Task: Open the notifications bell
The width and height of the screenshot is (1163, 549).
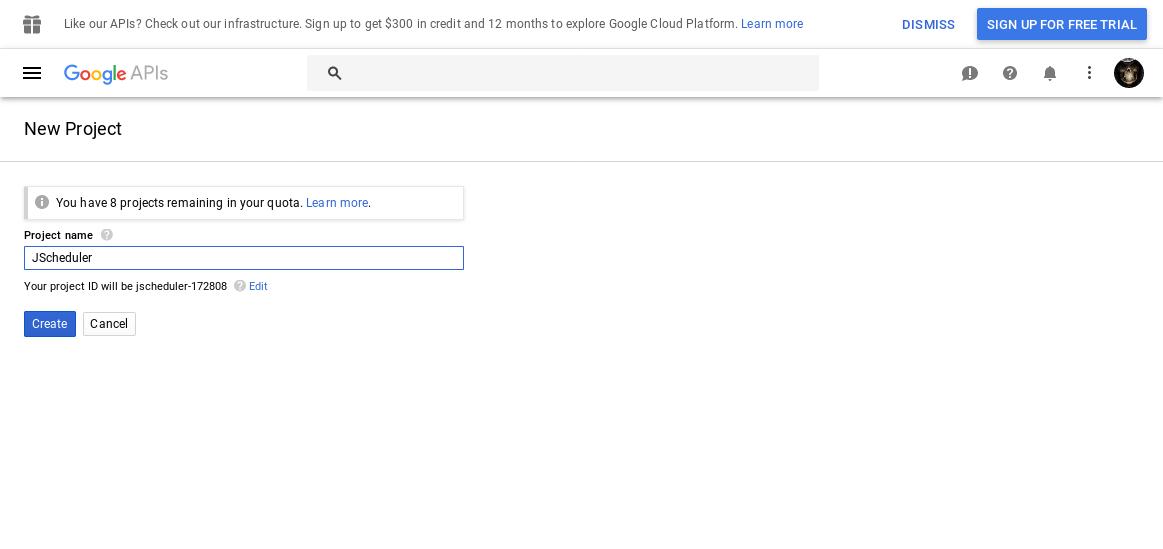Action: (x=1050, y=73)
